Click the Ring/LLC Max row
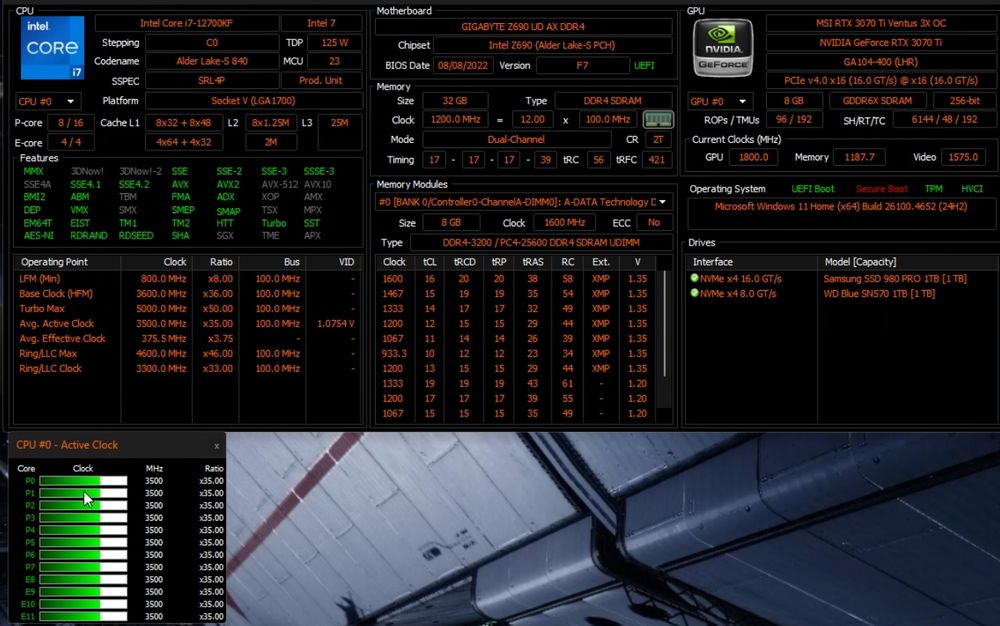Viewport: 1000px width, 626px height. click(187, 354)
